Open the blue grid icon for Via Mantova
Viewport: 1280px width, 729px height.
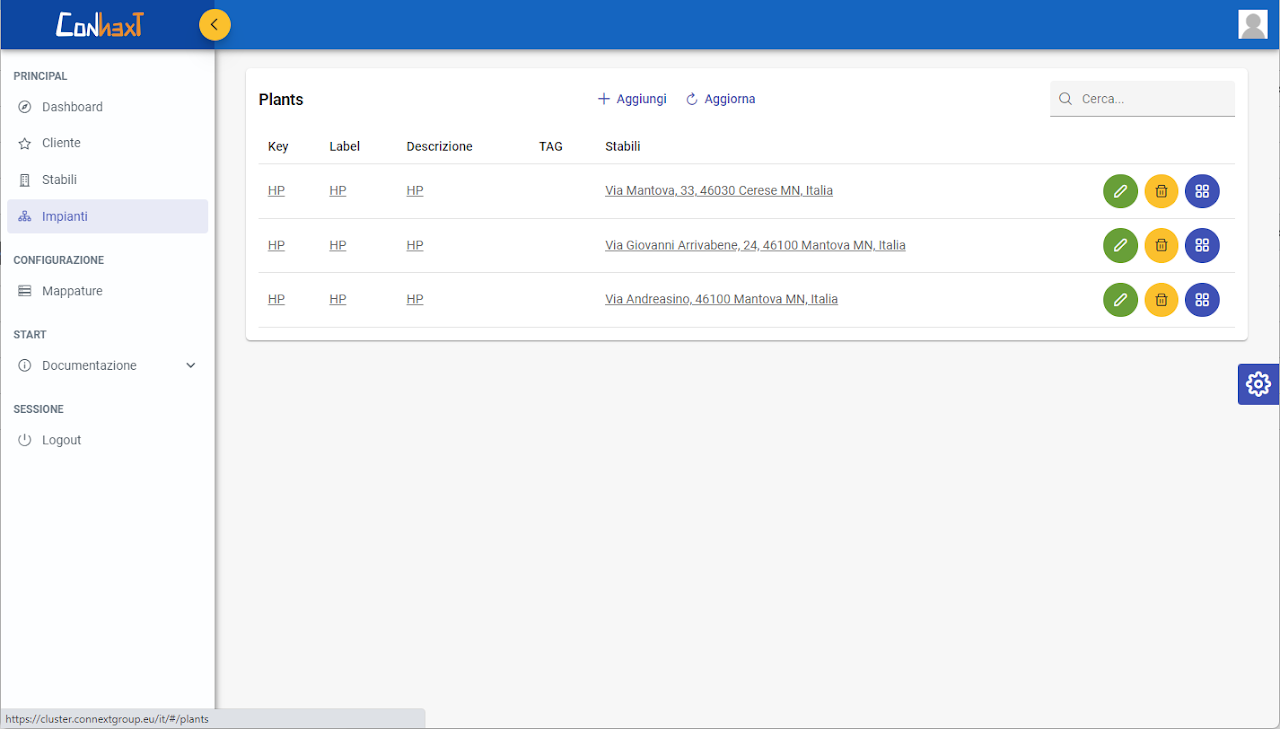coord(1202,191)
